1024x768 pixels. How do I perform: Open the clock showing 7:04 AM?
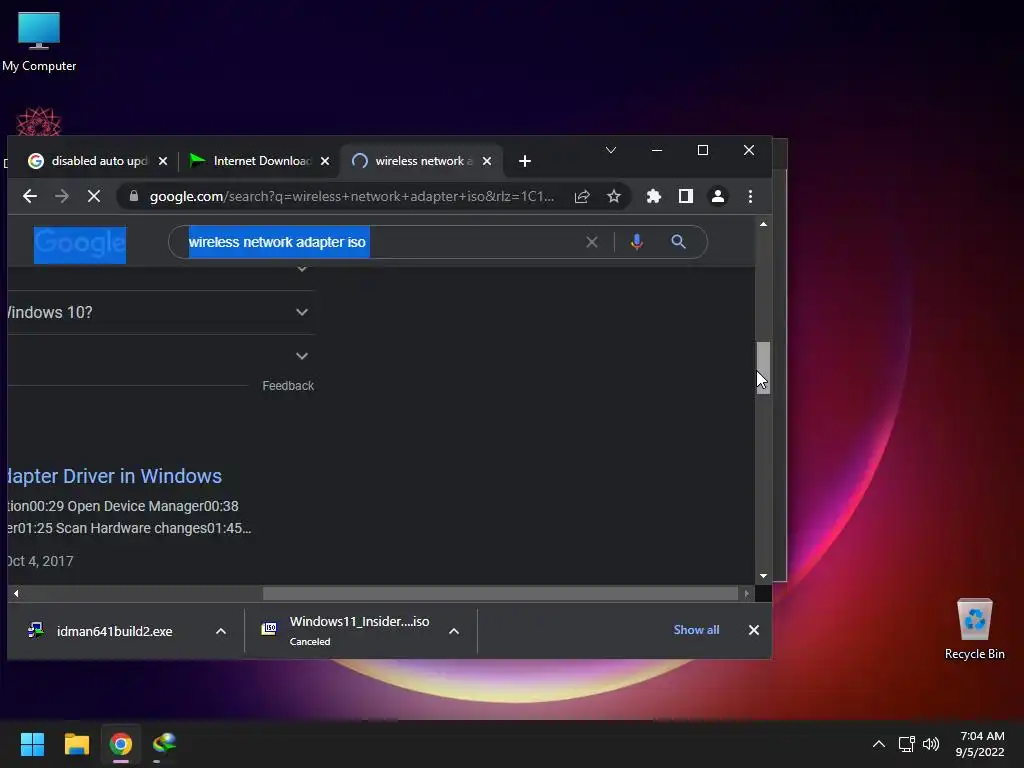tap(980, 744)
